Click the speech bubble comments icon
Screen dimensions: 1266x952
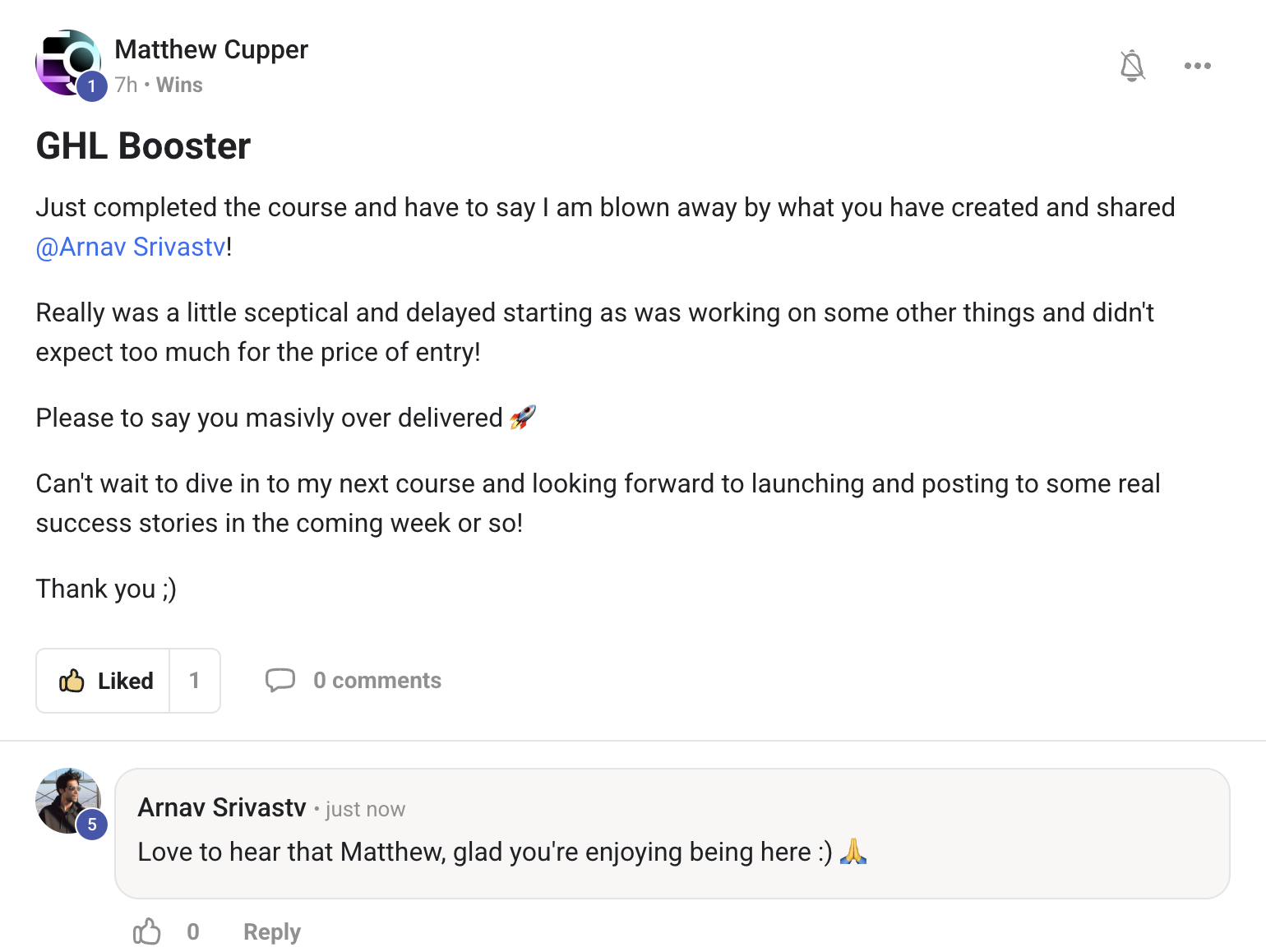pyautogui.click(x=280, y=681)
